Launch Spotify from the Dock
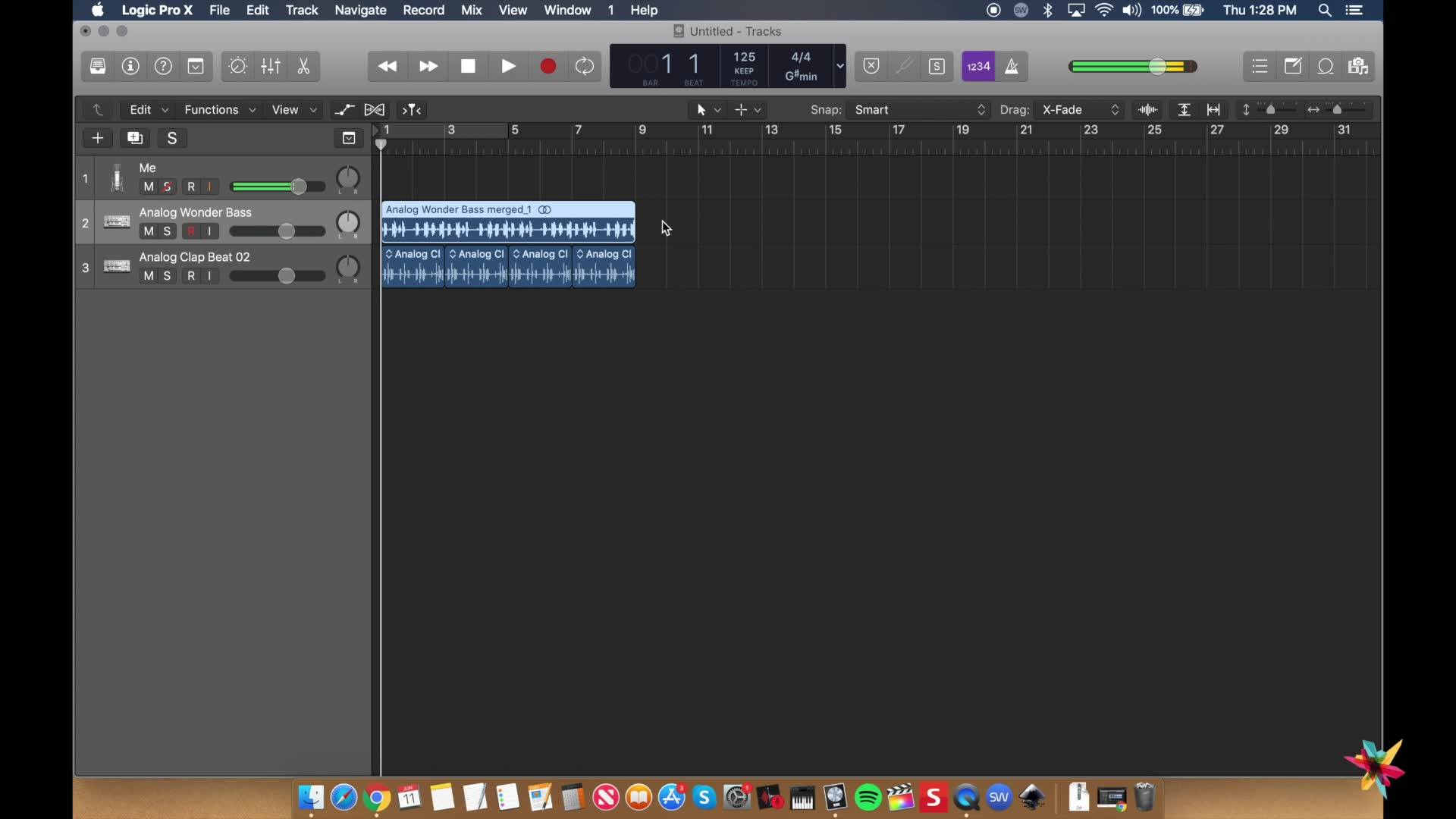 (x=868, y=798)
